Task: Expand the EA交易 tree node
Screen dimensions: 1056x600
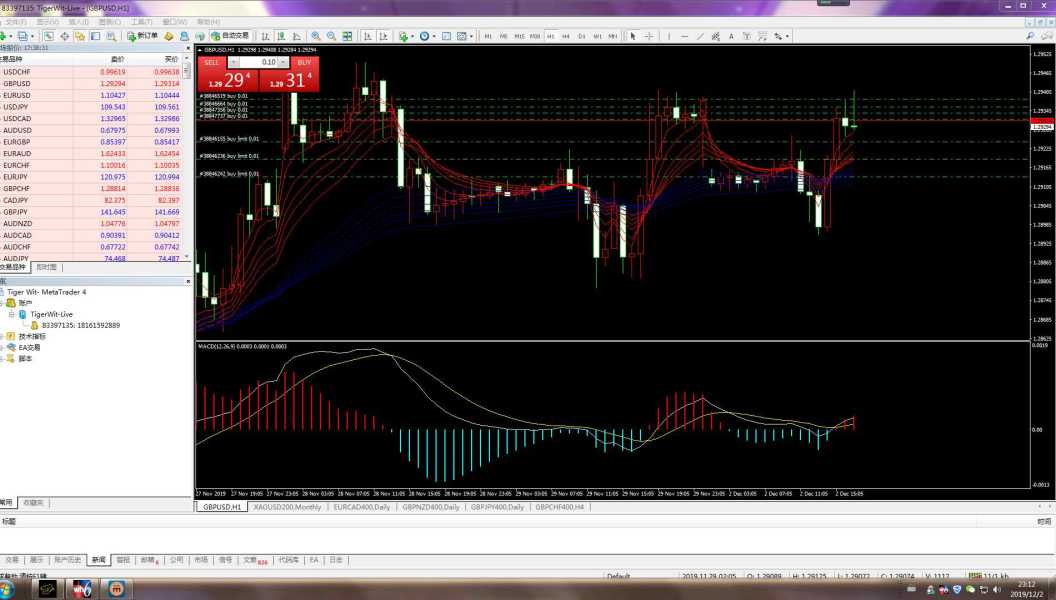Action: click(x=3, y=347)
